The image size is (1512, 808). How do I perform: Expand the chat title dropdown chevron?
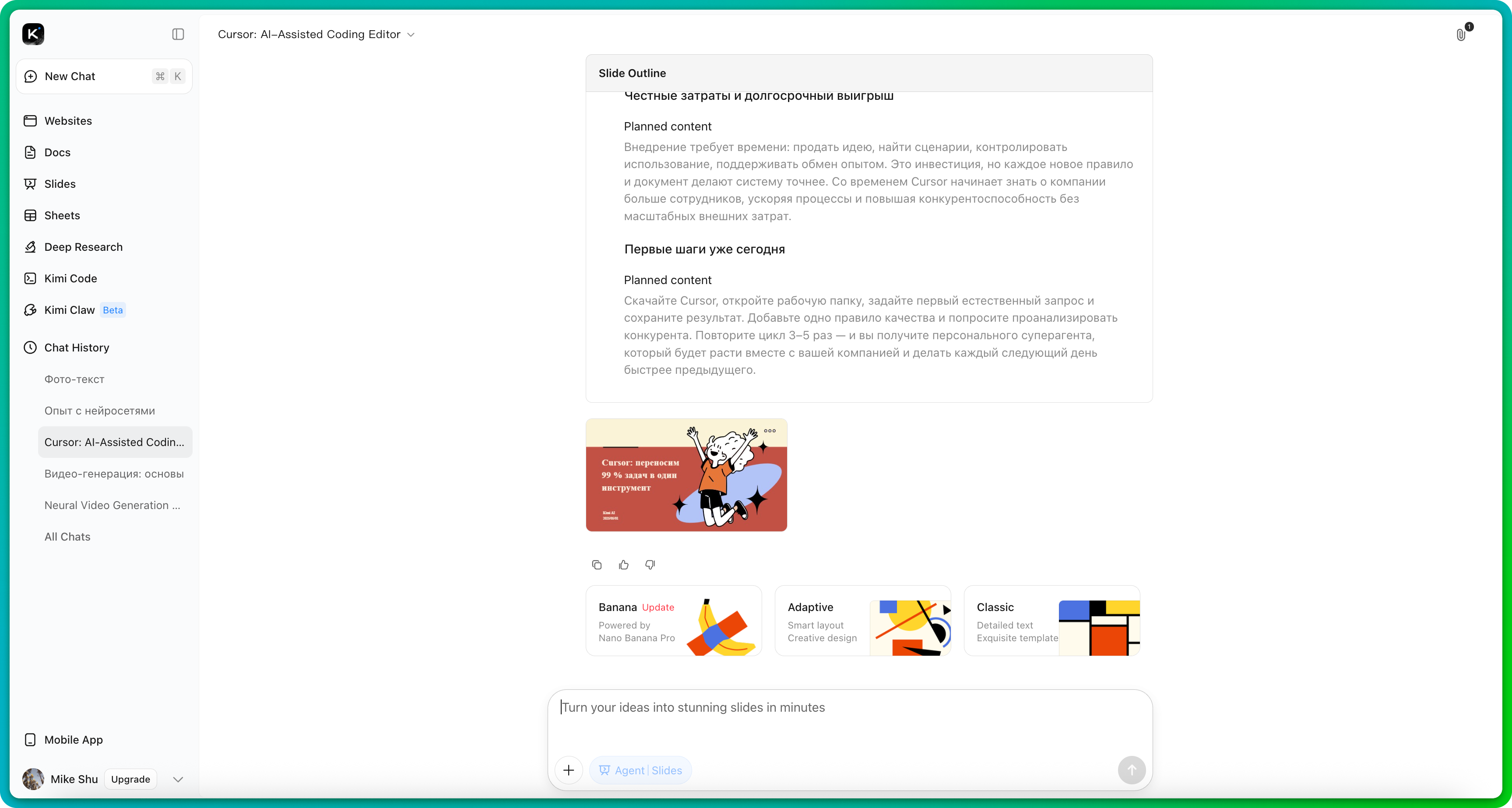[x=411, y=35]
